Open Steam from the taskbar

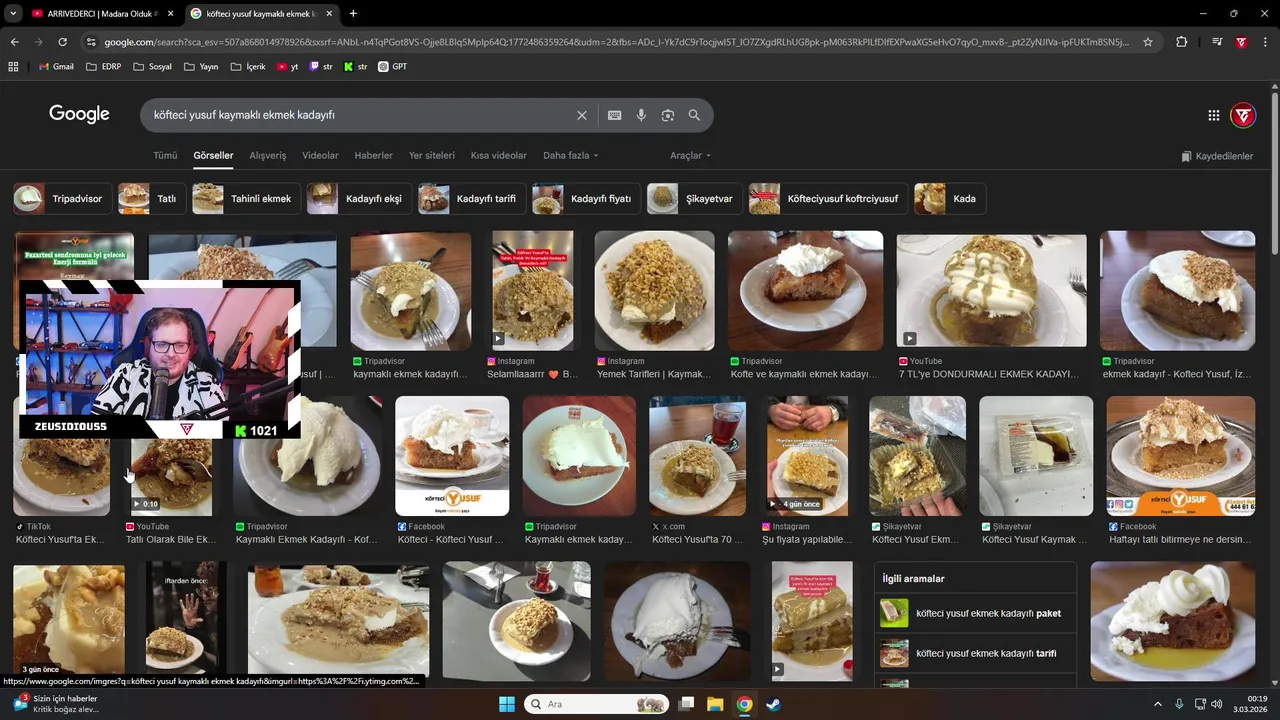pos(773,704)
